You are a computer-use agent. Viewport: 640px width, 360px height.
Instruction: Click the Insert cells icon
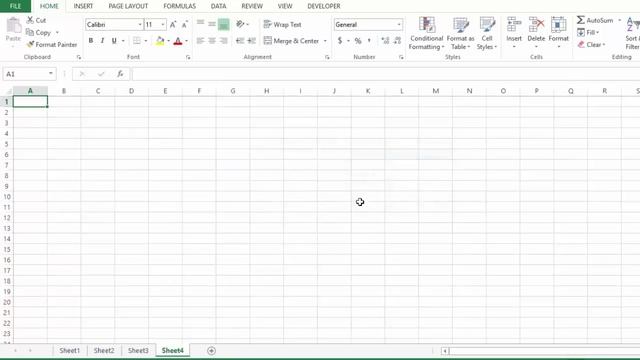[514, 25]
